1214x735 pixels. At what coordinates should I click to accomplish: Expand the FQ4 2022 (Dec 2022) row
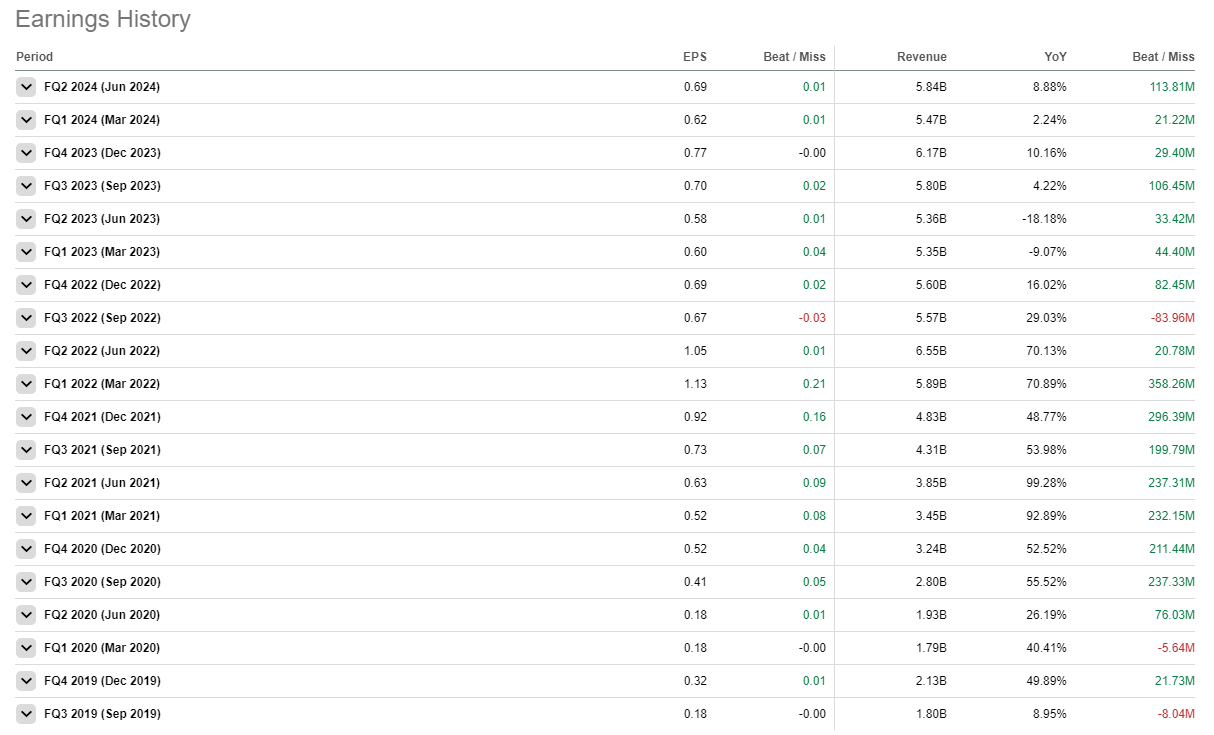tap(27, 285)
